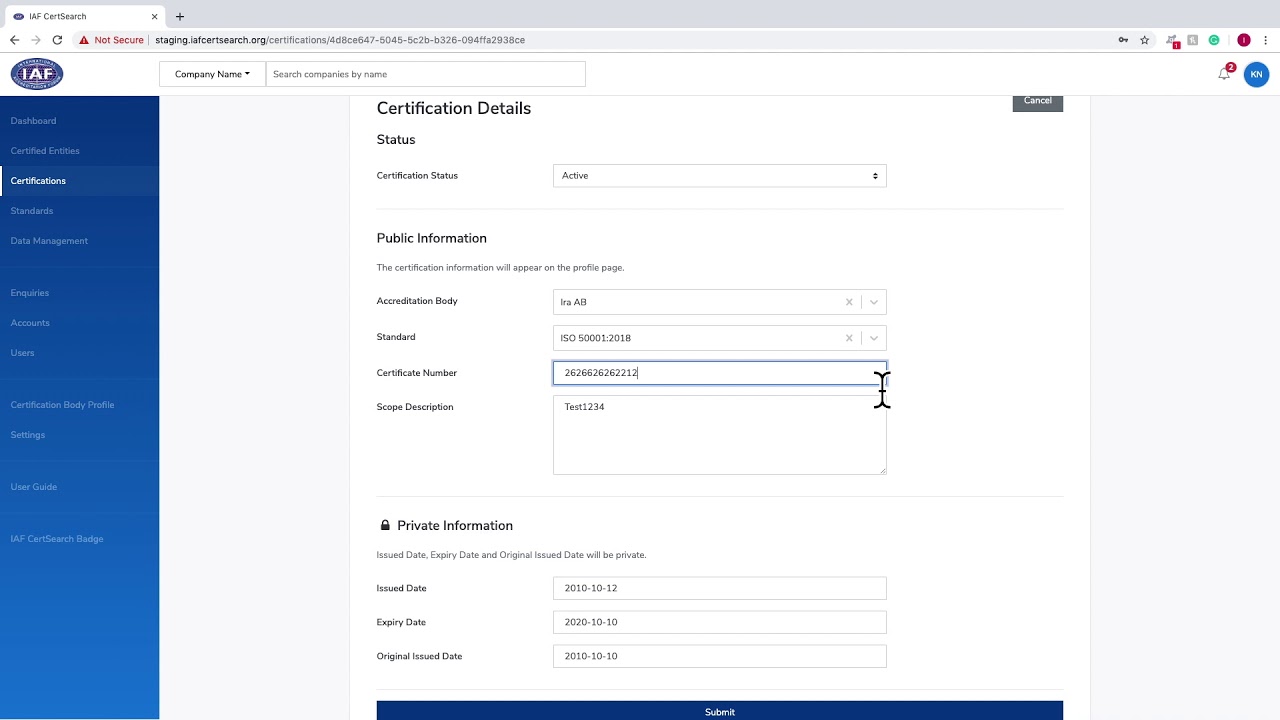The height and width of the screenshot is (720, 1280).
Task: Click the browser profile avatar icon
Action: [x=1244, y=40]
